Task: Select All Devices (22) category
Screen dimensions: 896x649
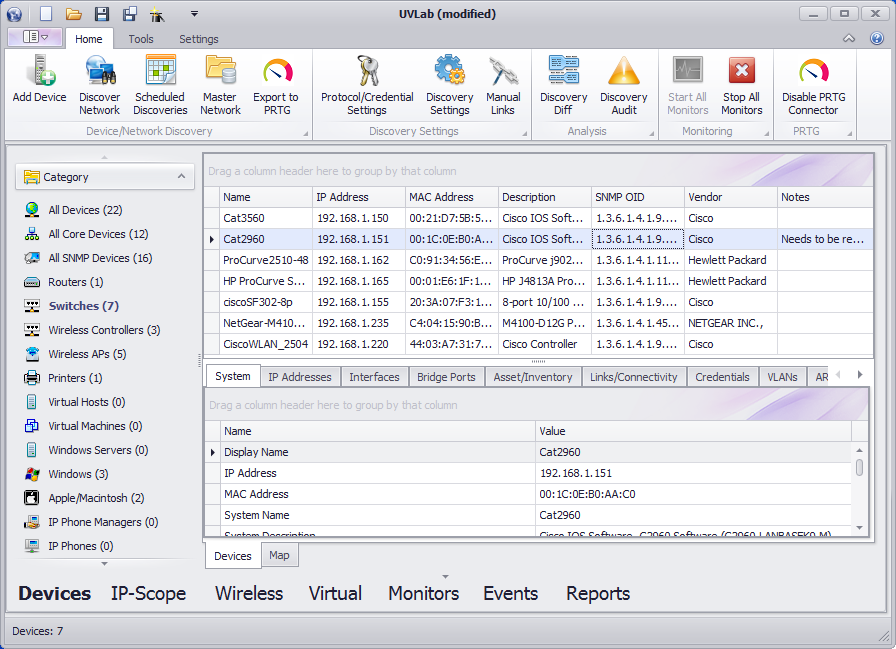Action: tap(85, 210)
